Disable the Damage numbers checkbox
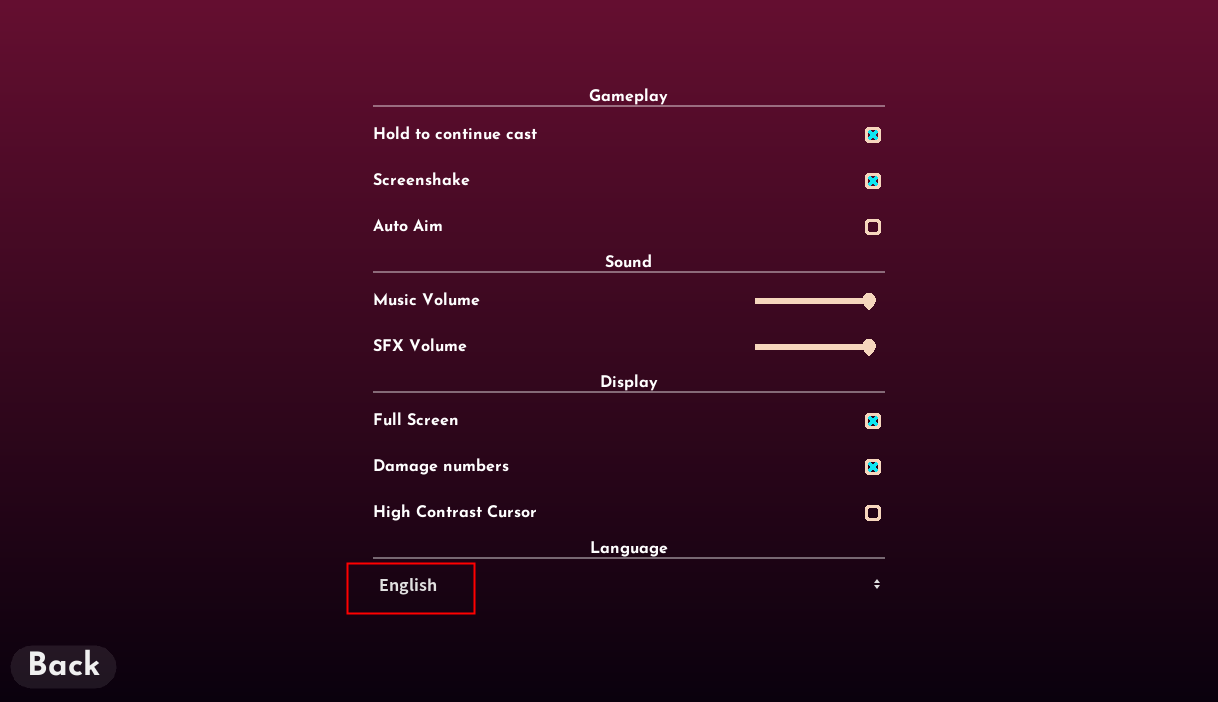The width and height of the screenshot is (1218, 702). tap(873, 467)
